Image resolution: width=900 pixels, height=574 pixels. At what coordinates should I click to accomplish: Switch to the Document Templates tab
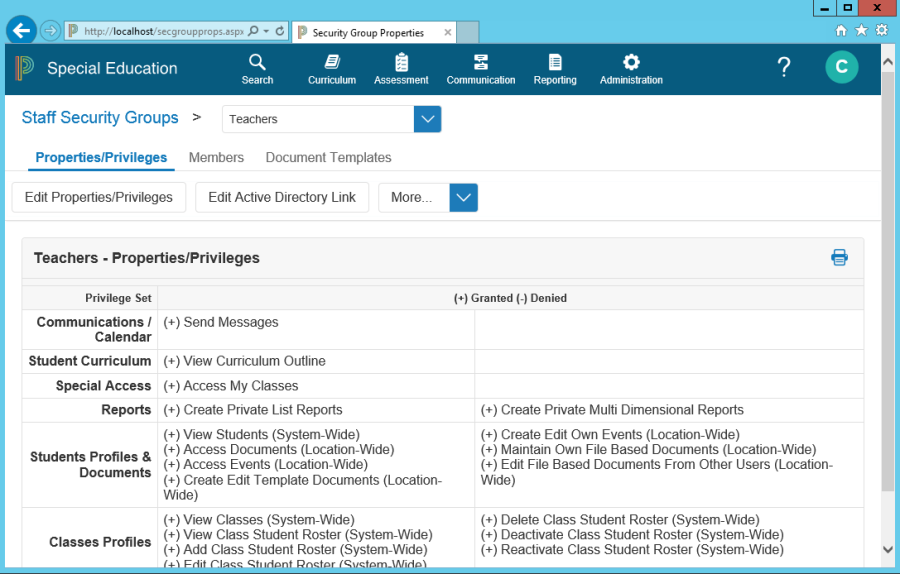tap(328, 158)
